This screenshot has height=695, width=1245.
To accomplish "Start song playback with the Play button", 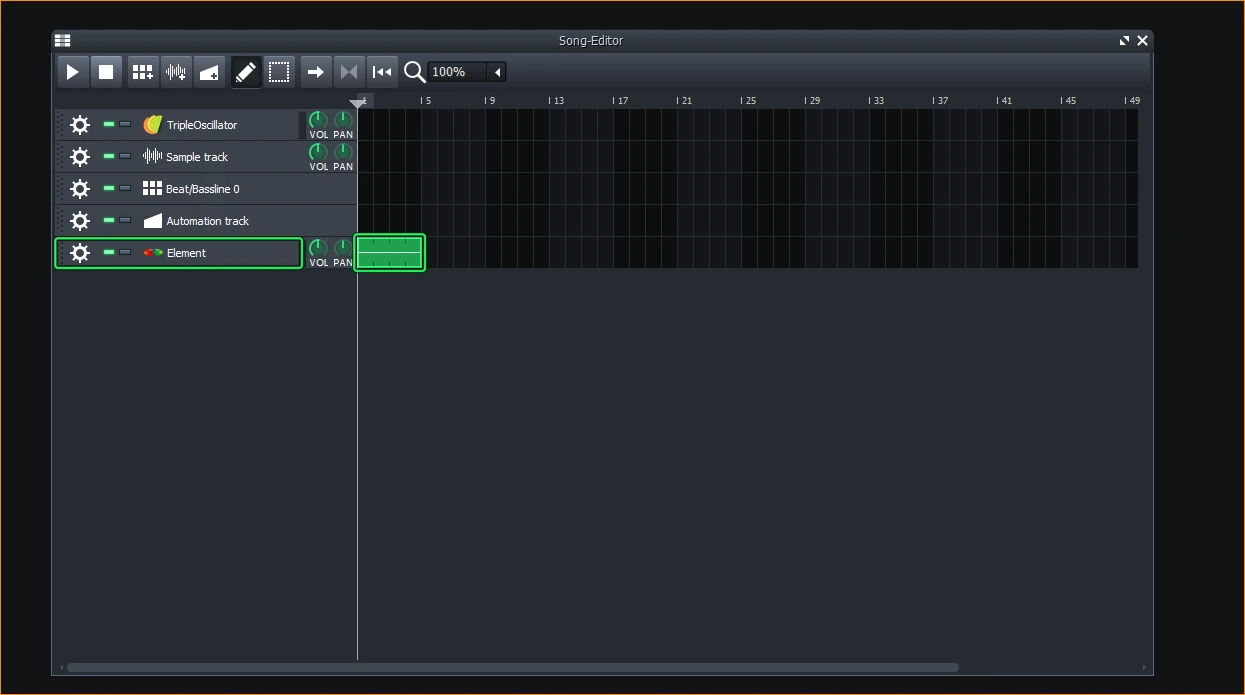I will pos(72,72).
